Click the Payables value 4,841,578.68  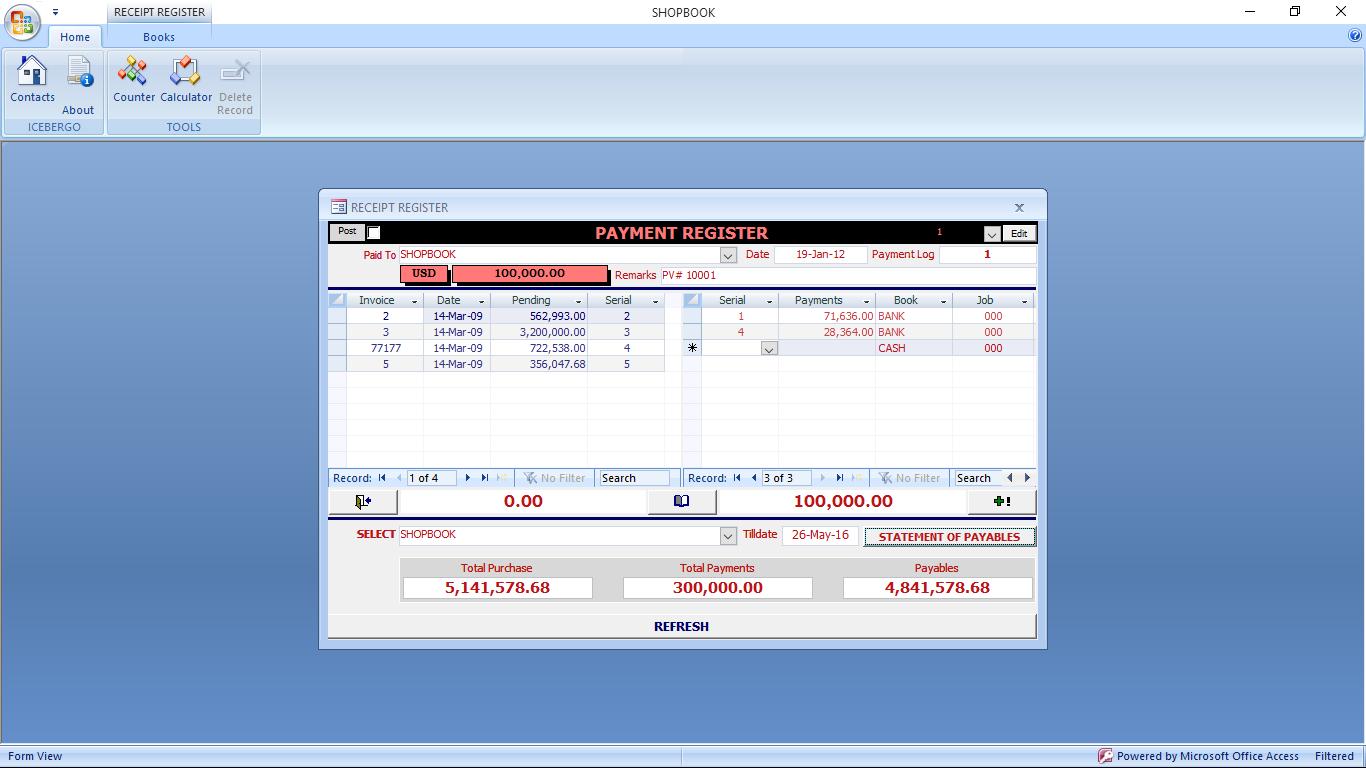tap(937, 588)
